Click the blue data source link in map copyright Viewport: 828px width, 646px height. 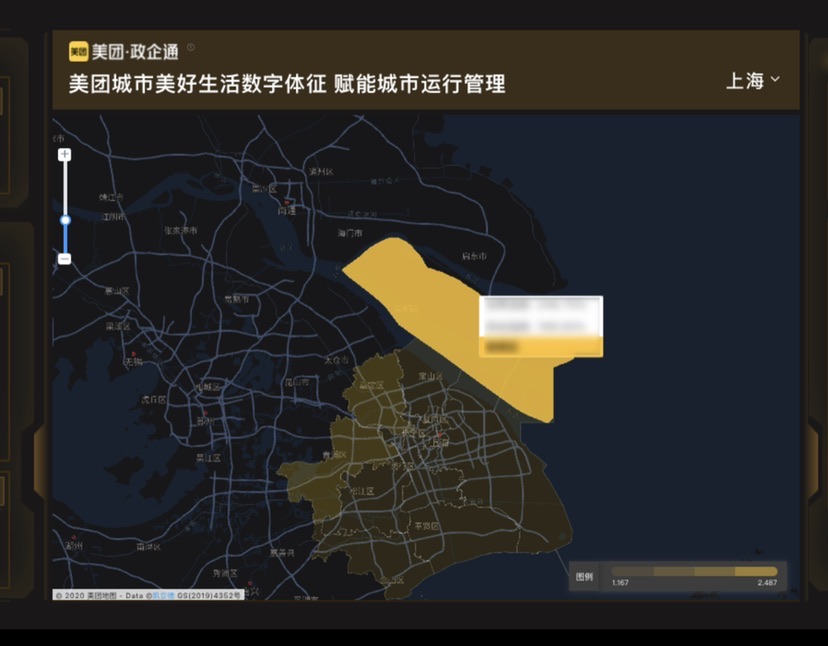(x=164, y=595)
